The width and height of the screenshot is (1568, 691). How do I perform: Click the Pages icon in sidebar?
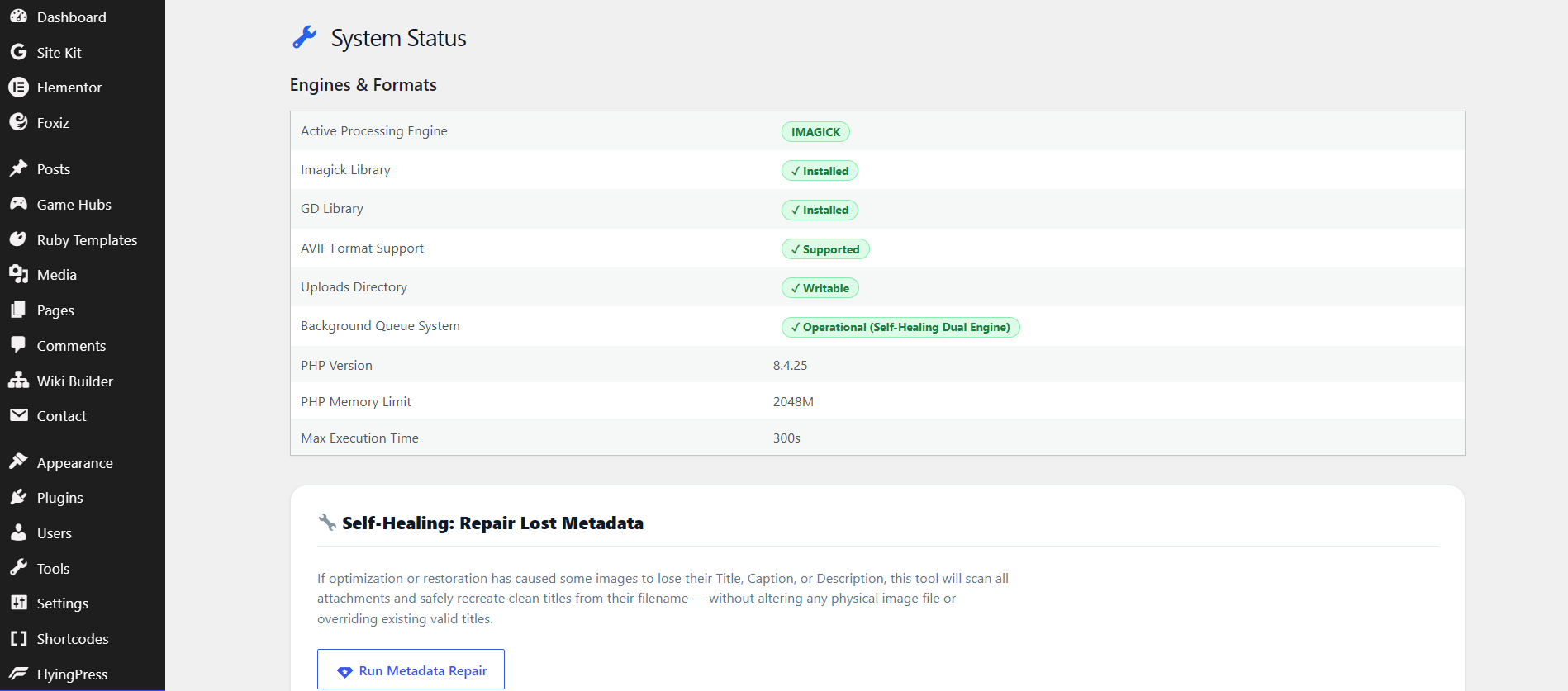[18, 310]
